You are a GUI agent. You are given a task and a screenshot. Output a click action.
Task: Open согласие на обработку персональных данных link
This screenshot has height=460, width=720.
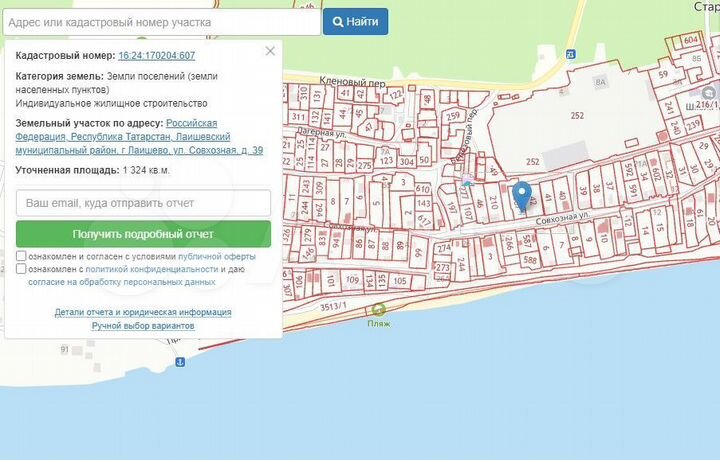point(122,282)
